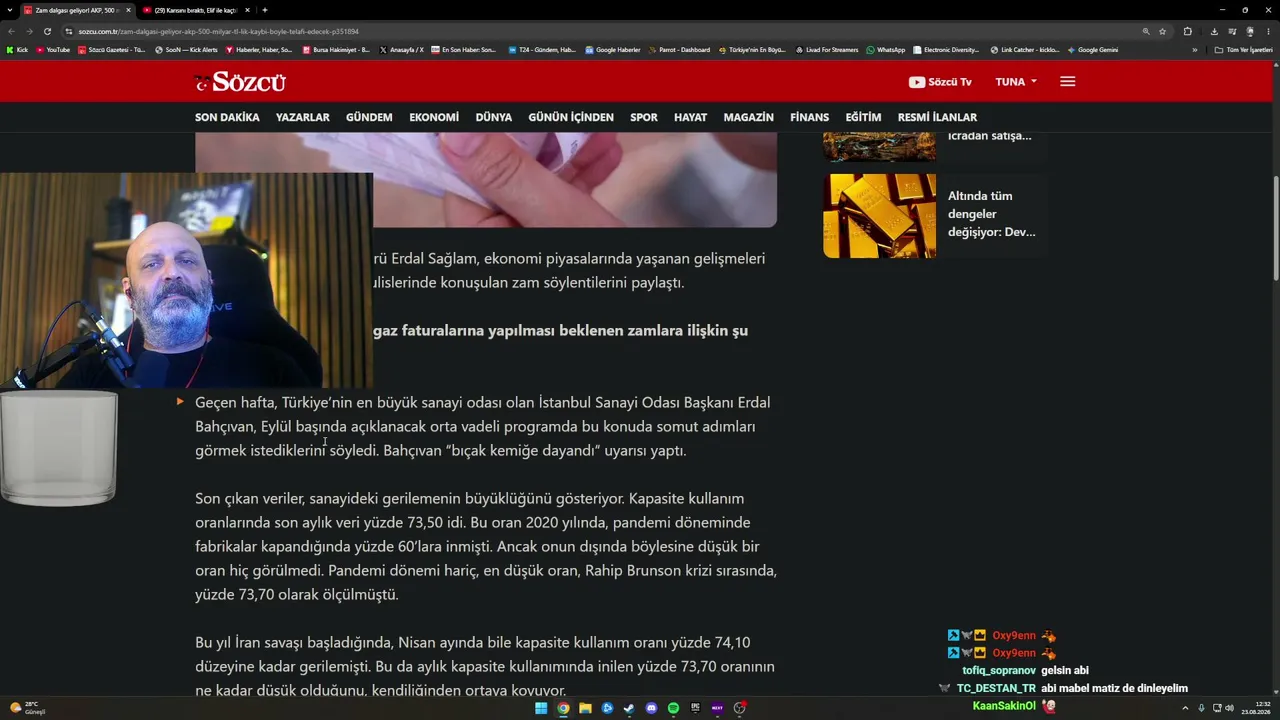The image size is (1280, 720).
Task: Open the 'İcradan satışa...' sidebar headline
Action: [x=990, y=136]
